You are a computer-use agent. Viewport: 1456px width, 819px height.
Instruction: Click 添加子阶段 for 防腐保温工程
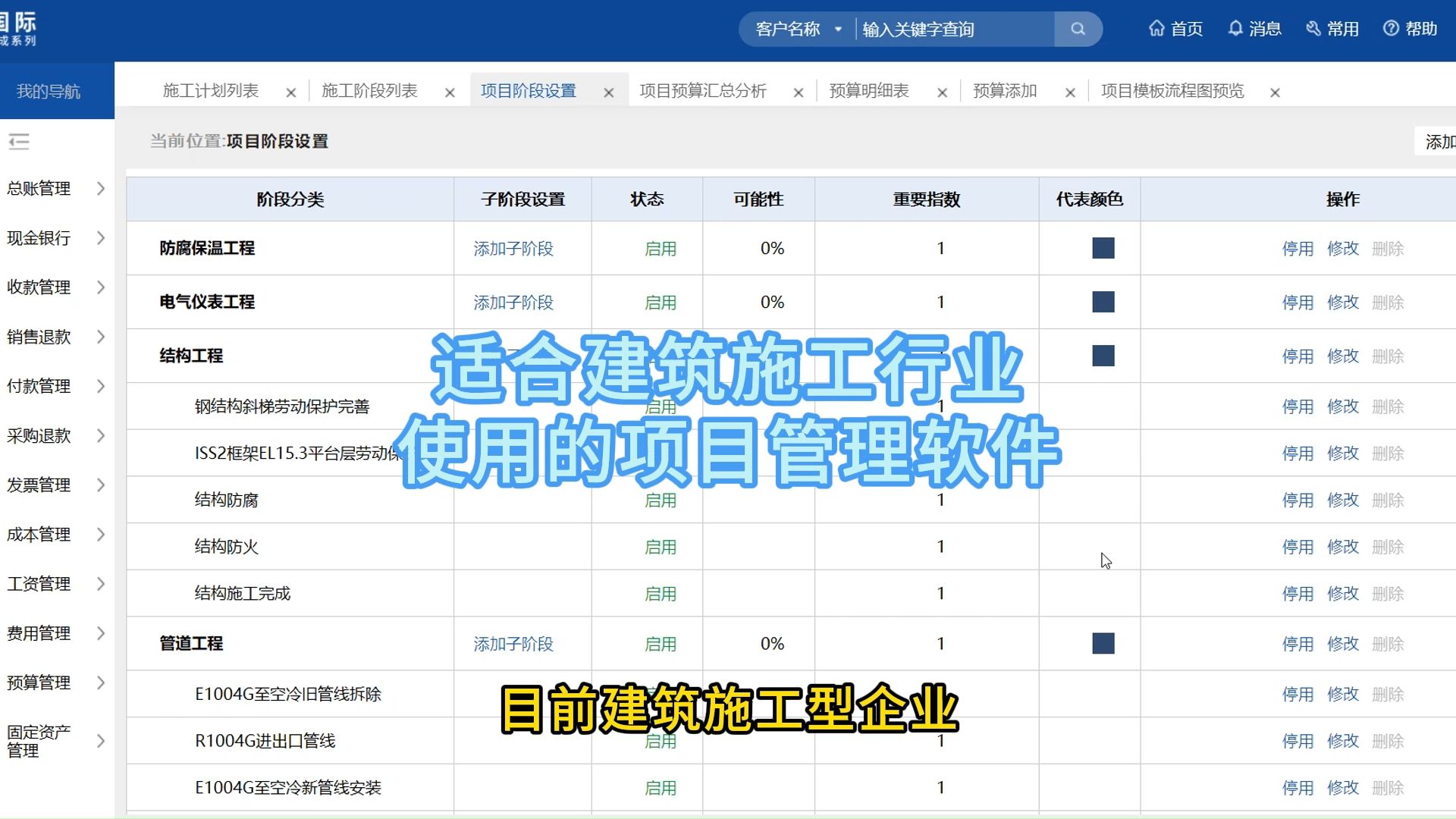click(x=513, y=249)
